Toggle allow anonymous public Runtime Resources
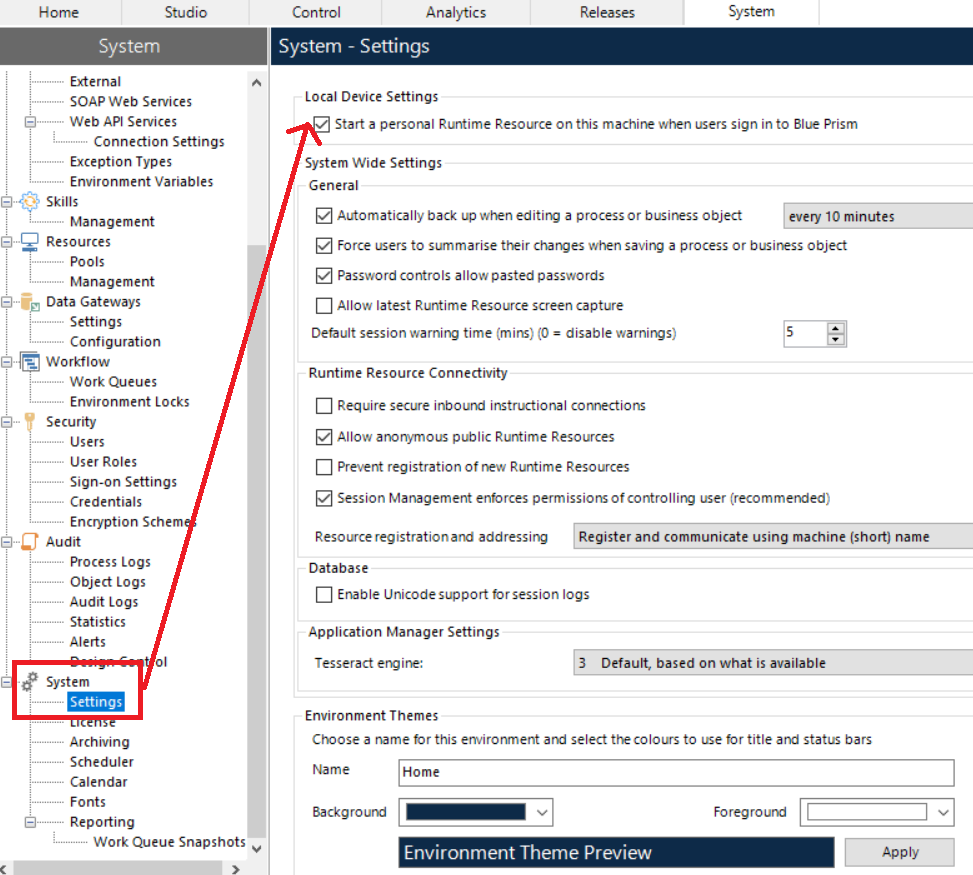This screenshot has height=875, width=973. pyautogui.click(x=324, y=437)
